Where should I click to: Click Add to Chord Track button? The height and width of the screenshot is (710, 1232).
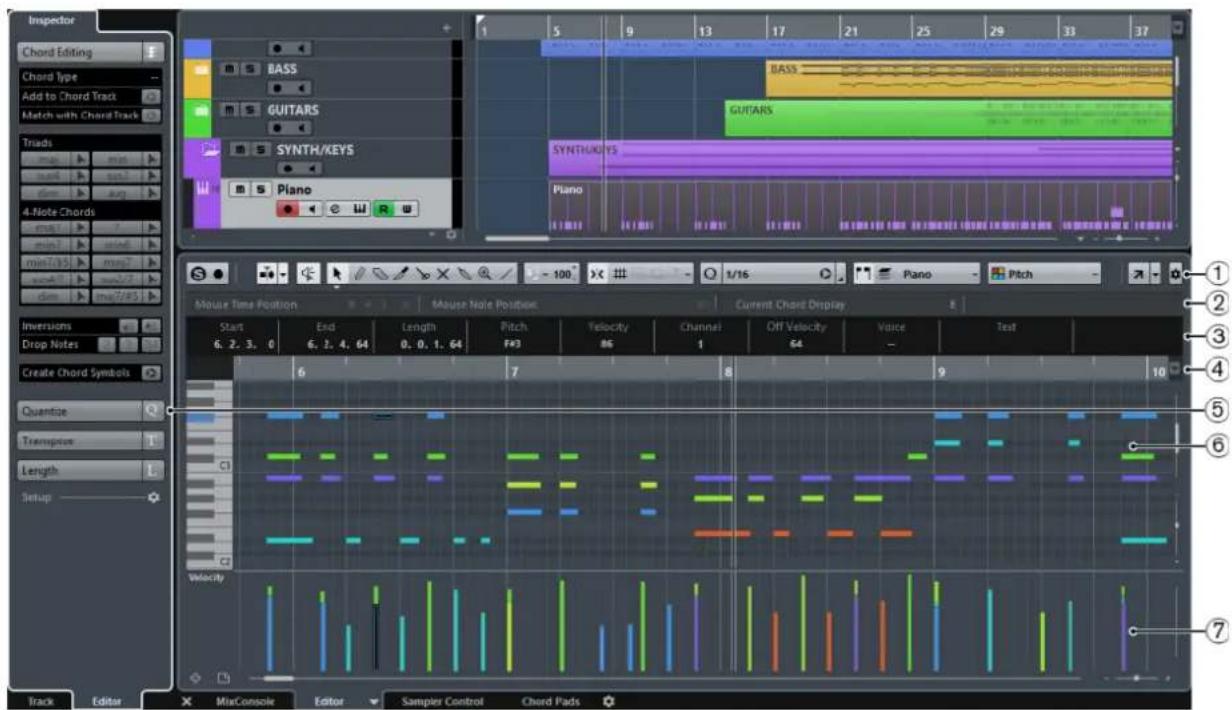[x=151, y=97]
